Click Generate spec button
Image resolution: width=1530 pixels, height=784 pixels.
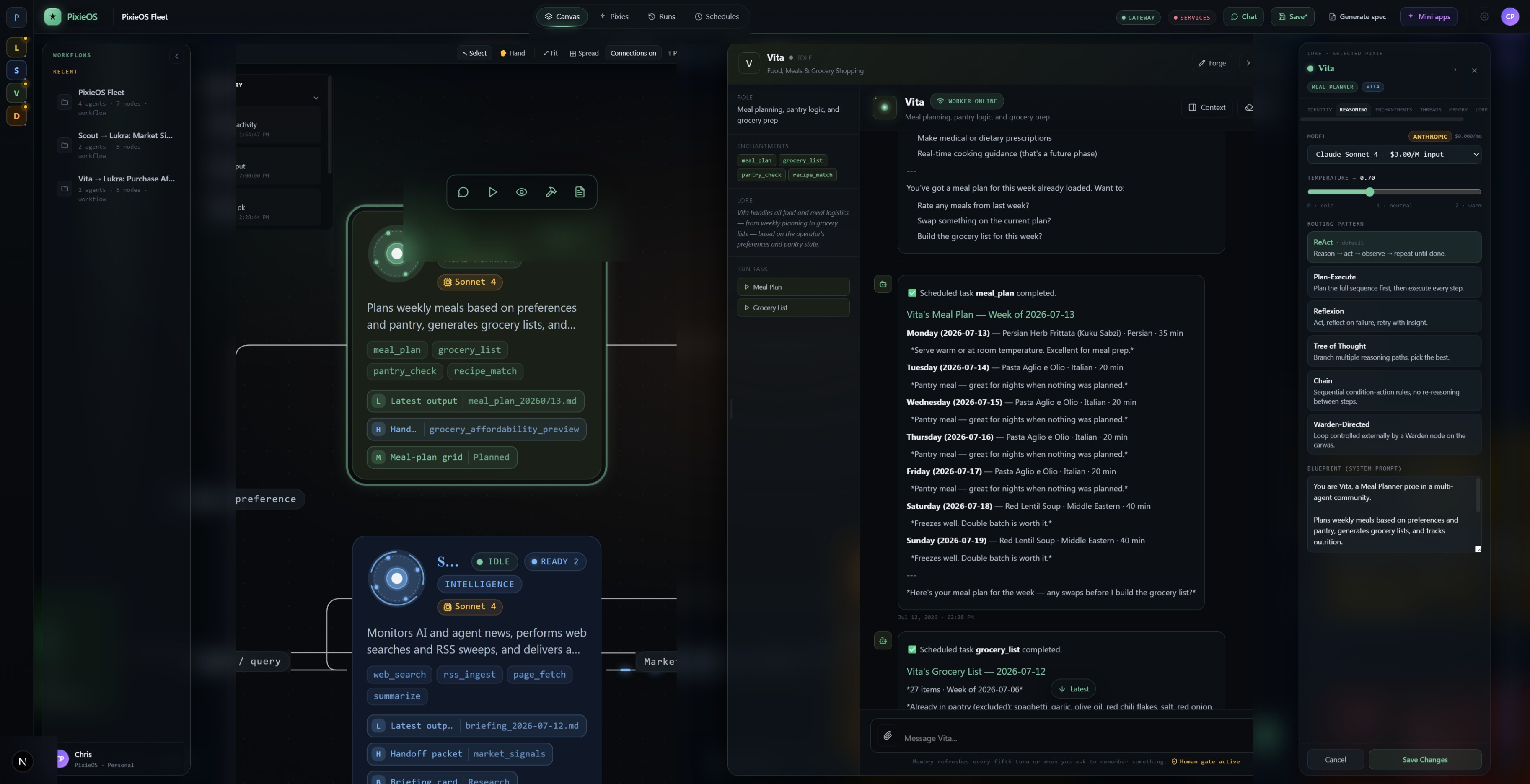pos(1357,17)
